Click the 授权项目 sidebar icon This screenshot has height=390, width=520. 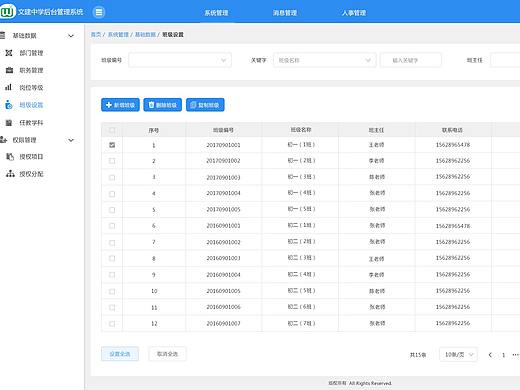click(x=10, y=157)
